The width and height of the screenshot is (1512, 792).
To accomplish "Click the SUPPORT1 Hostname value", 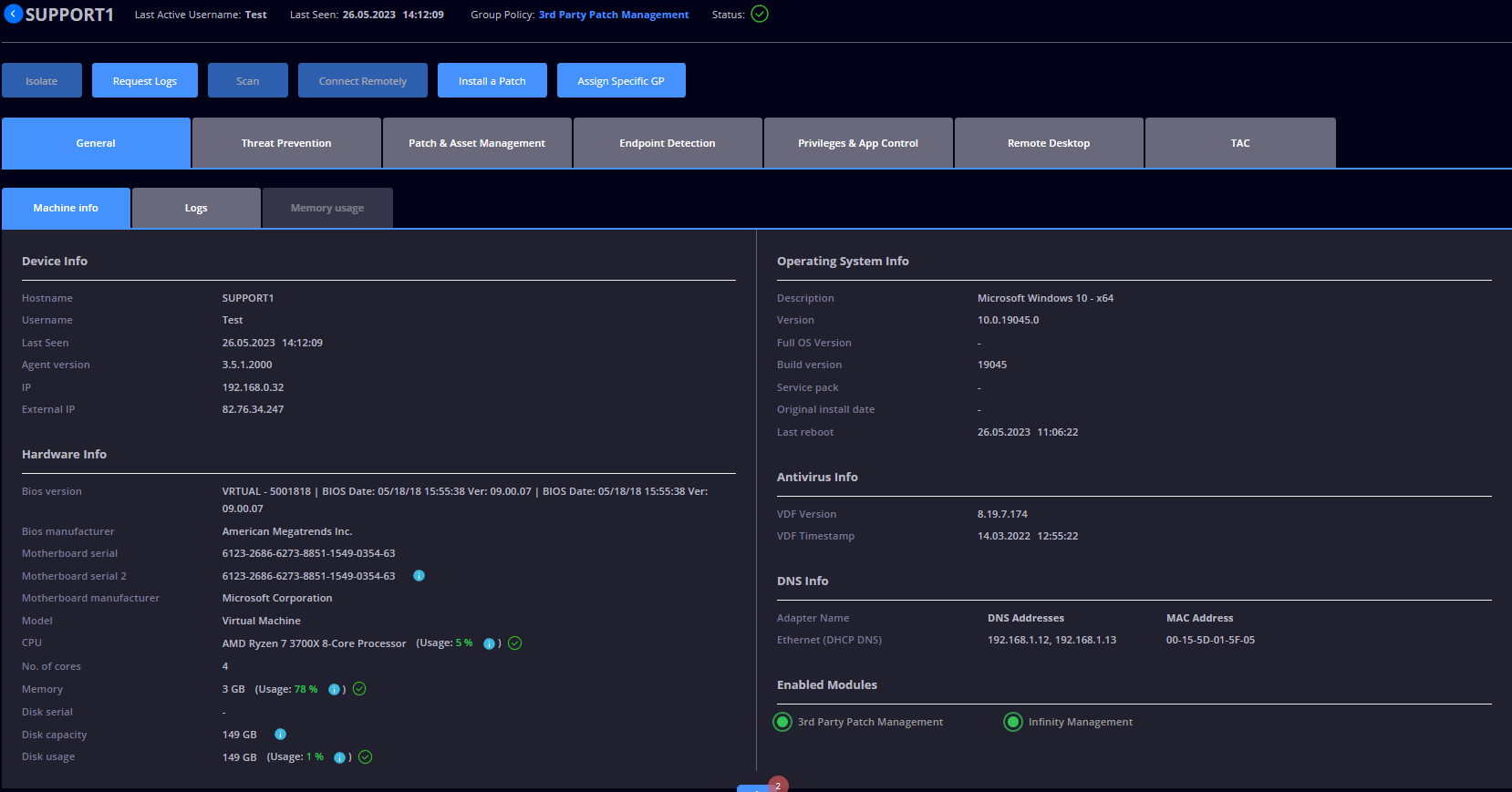I will pyautogui.click(x=248, y=298).
